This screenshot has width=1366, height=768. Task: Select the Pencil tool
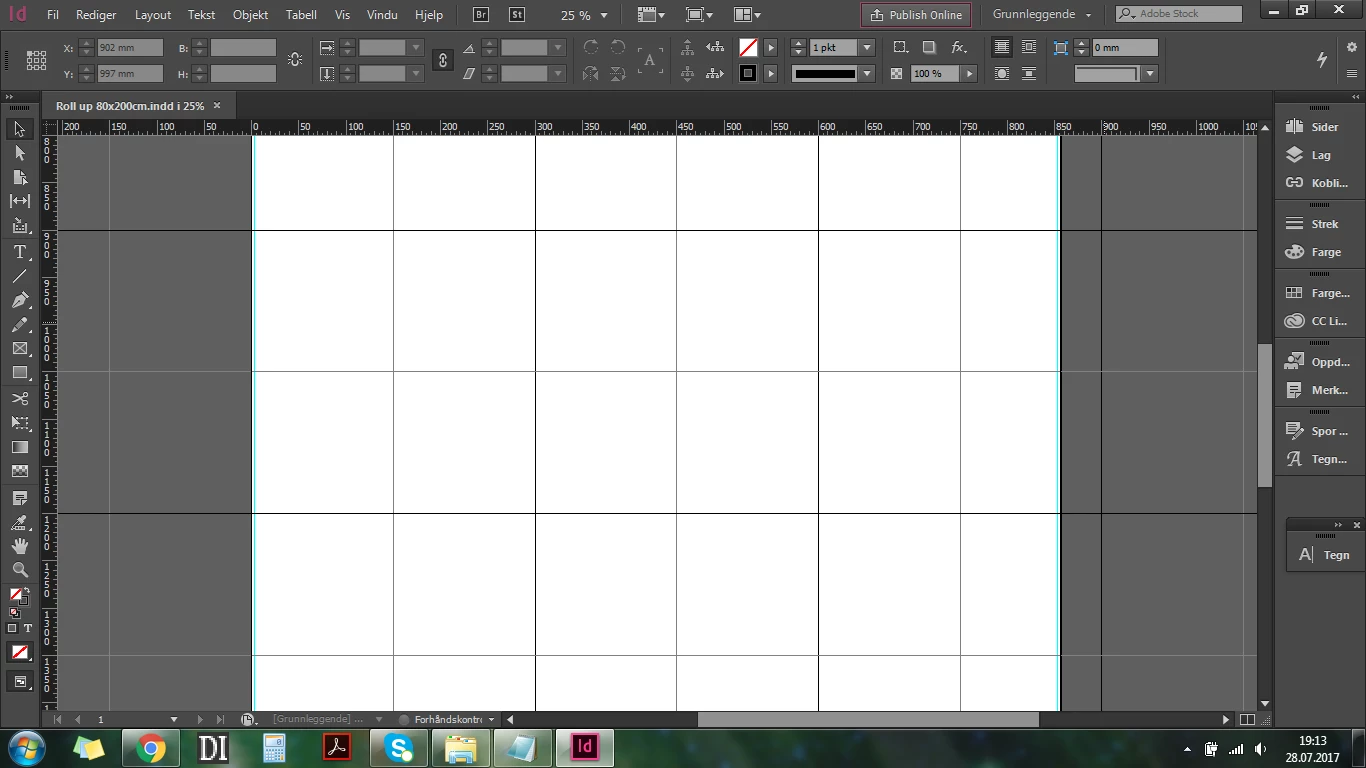(x=19, y=324)
